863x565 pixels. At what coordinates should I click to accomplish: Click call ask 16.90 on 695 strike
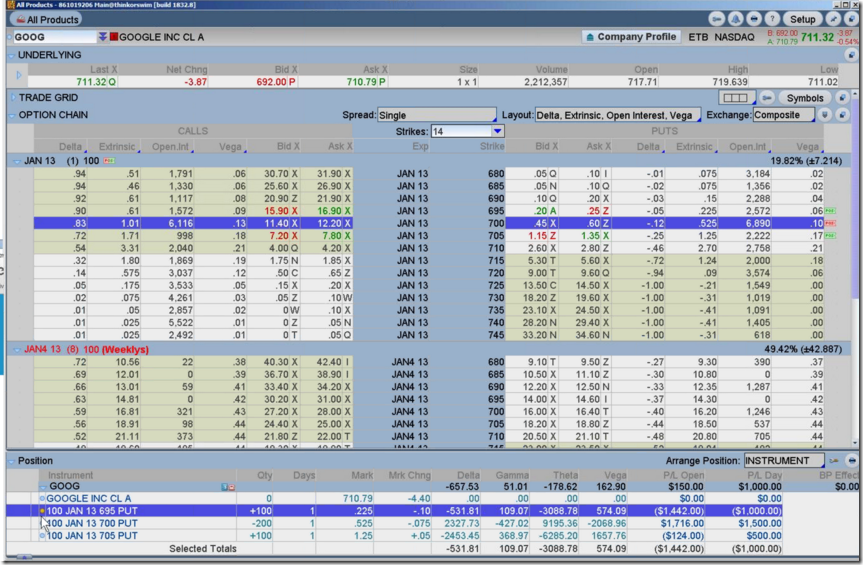(x=329, y=211)
